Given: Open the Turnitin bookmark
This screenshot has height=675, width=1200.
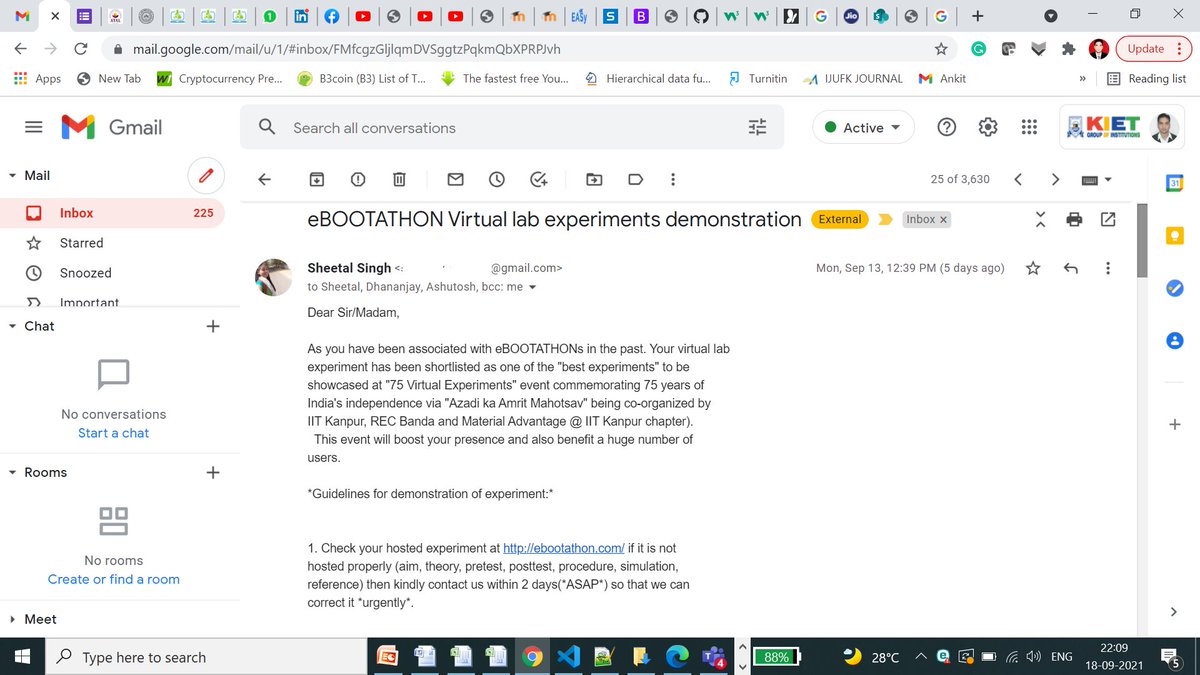Looking at the screenshot, I should (x=757, y=78).
